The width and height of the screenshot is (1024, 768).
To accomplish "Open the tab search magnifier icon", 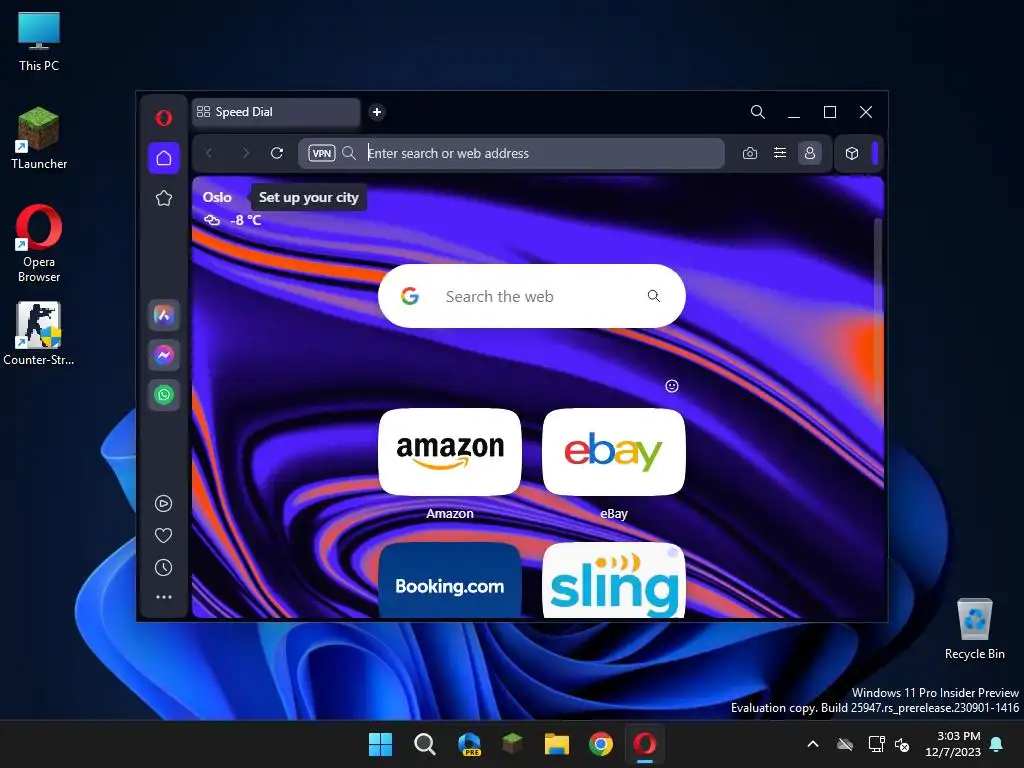I will [x=758, y=112].
